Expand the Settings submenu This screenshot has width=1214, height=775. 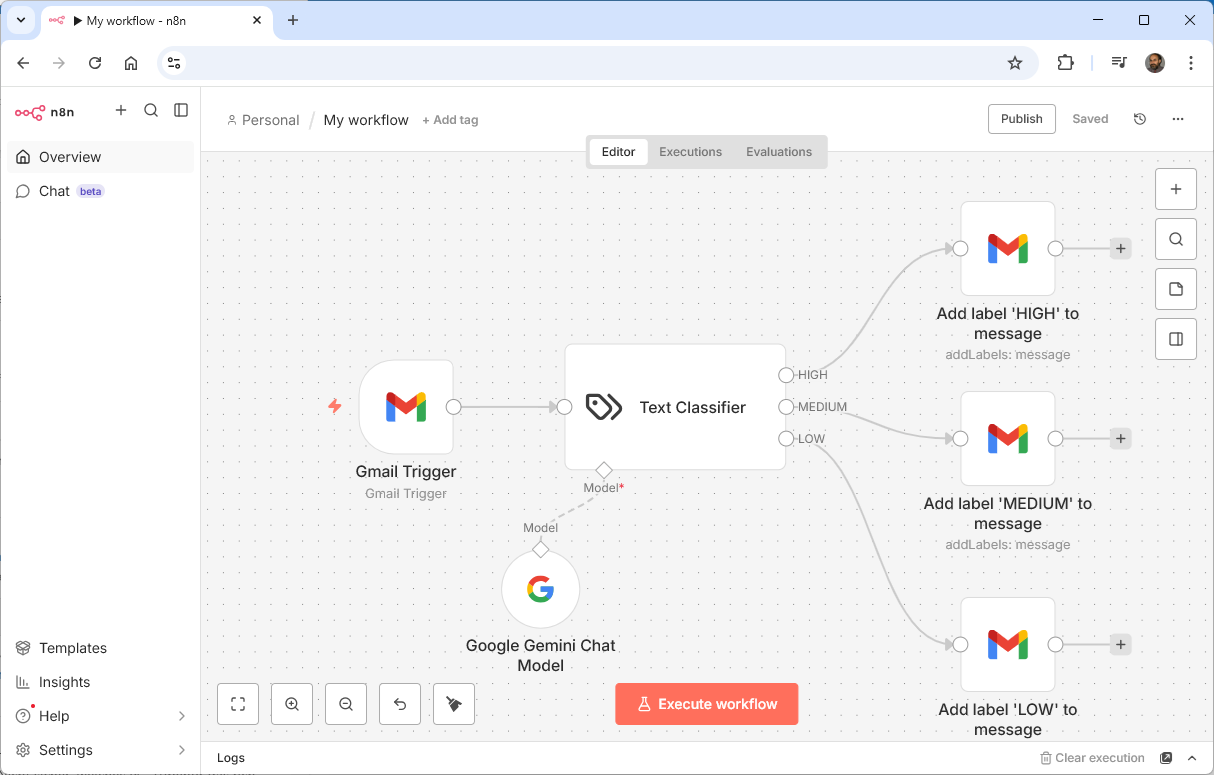(181, 750)
